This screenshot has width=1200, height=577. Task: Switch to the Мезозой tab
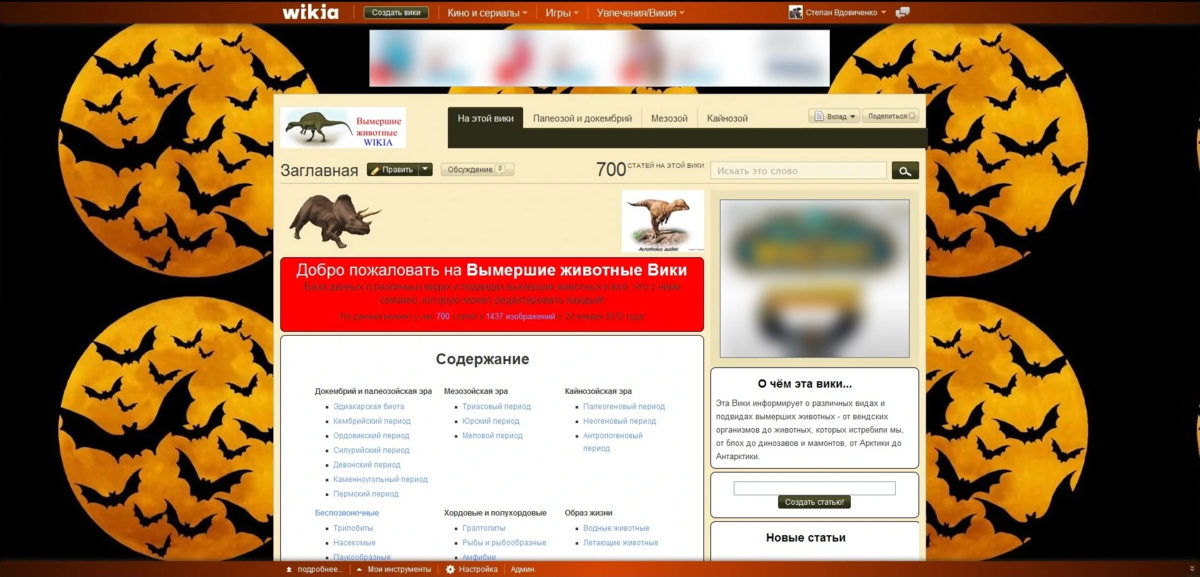pos(668,116)
